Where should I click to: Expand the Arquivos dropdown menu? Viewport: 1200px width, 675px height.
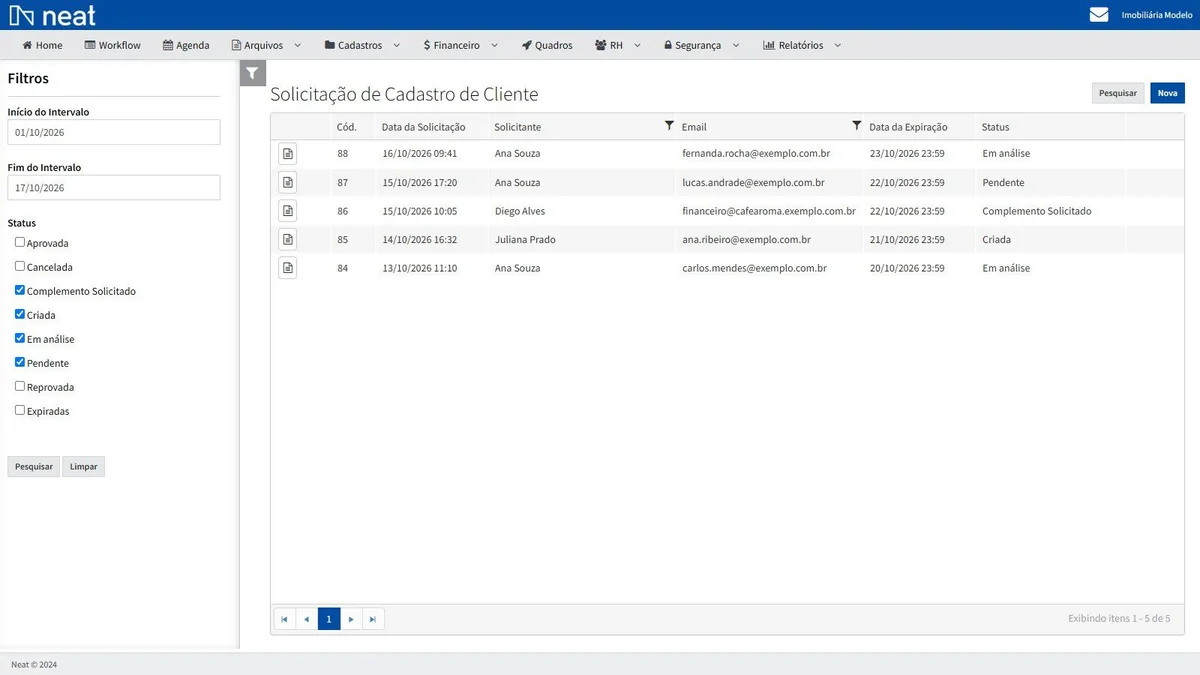[266, 45]
